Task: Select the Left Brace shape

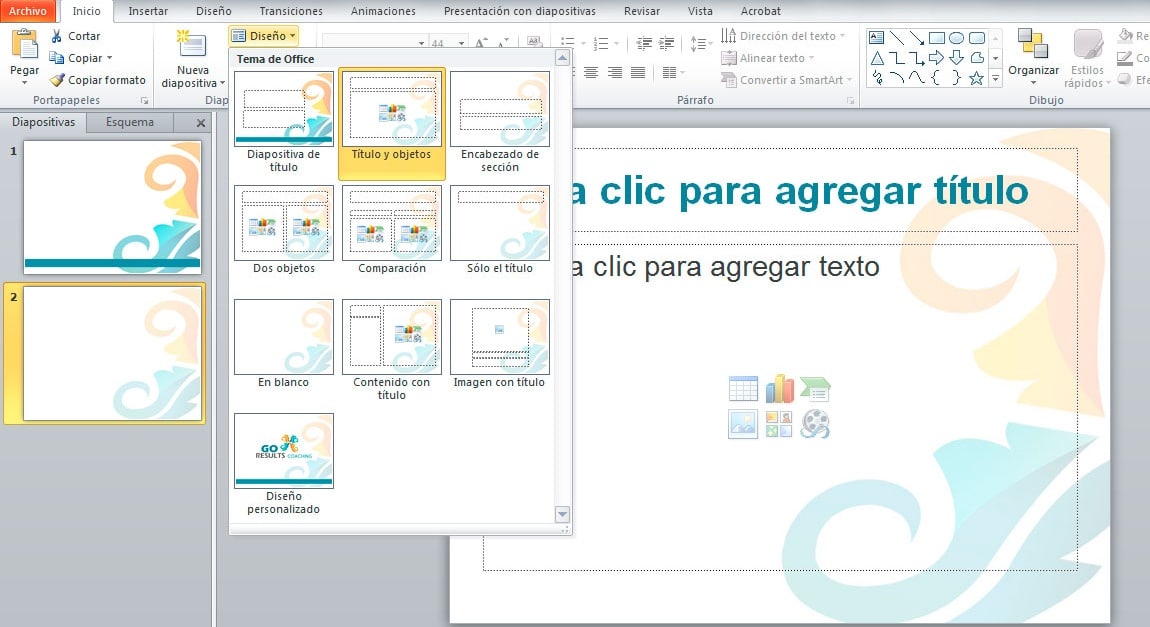Action: pos(937,78)
